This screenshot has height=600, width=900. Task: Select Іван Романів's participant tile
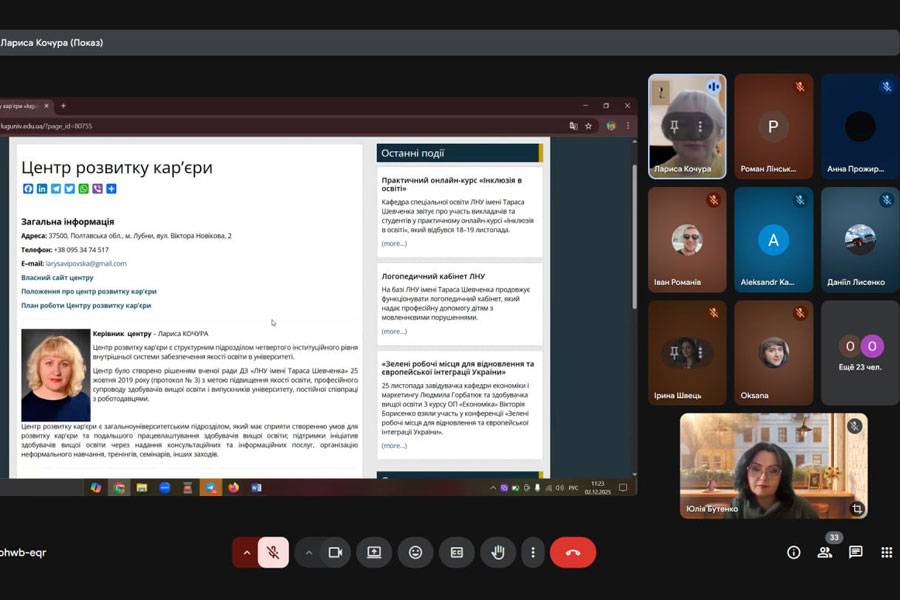(x=687, y=239)
